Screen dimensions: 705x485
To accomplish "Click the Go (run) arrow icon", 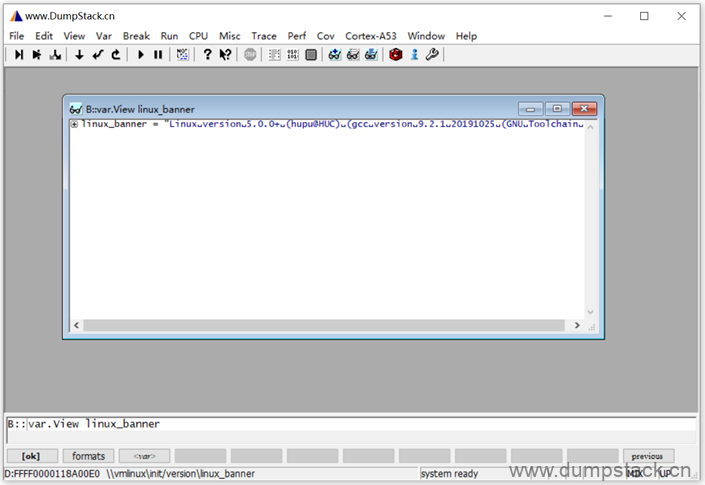I will [x=141, y=55].
